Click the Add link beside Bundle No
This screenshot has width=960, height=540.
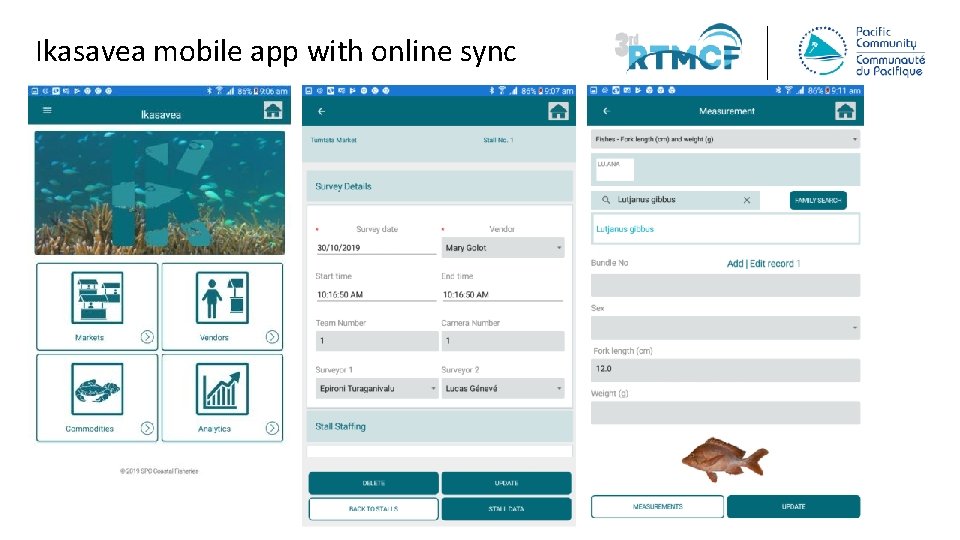[x=735, y=264]
